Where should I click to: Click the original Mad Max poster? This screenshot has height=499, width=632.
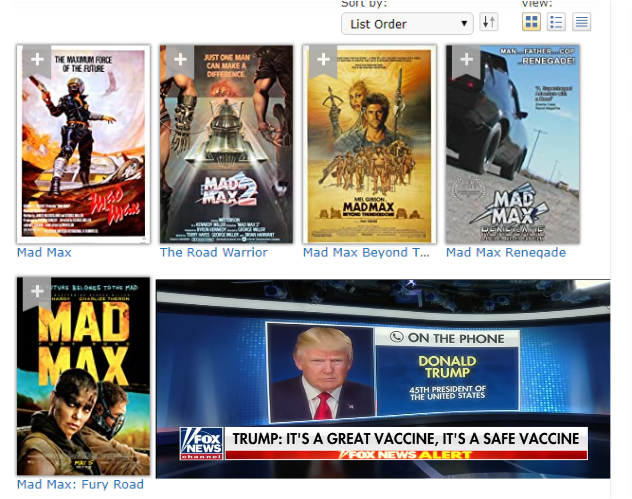coord(83,144)
